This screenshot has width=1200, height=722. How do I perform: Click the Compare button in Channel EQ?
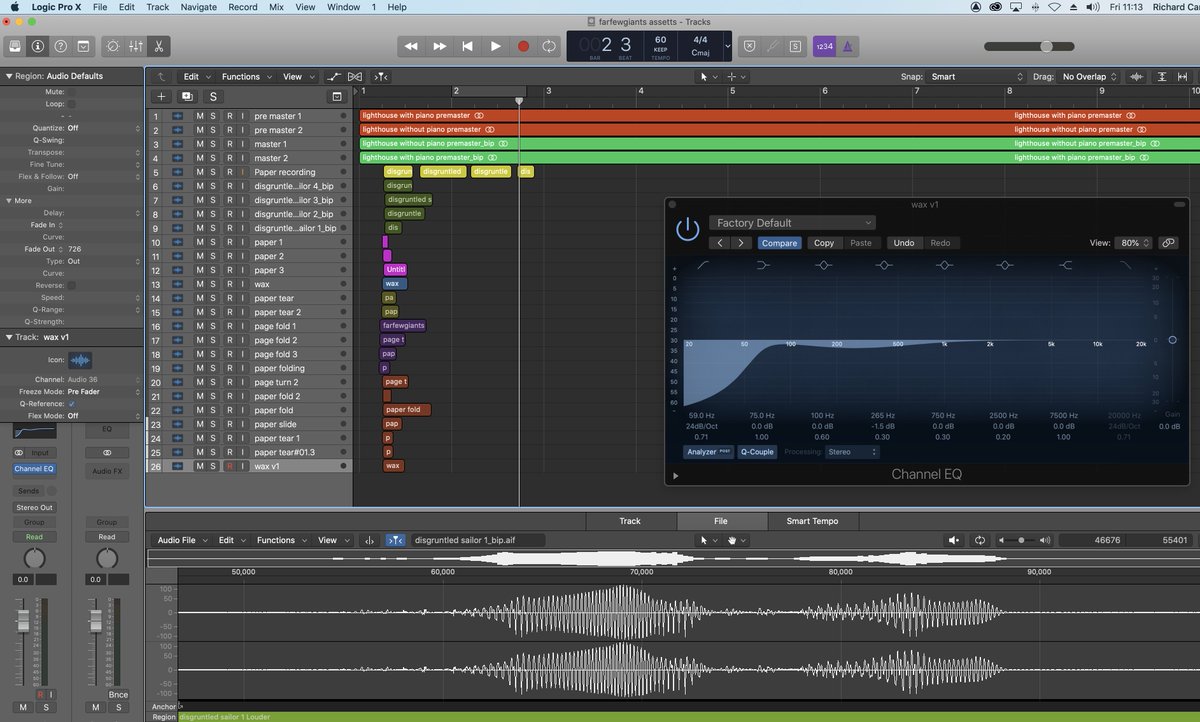779,243
